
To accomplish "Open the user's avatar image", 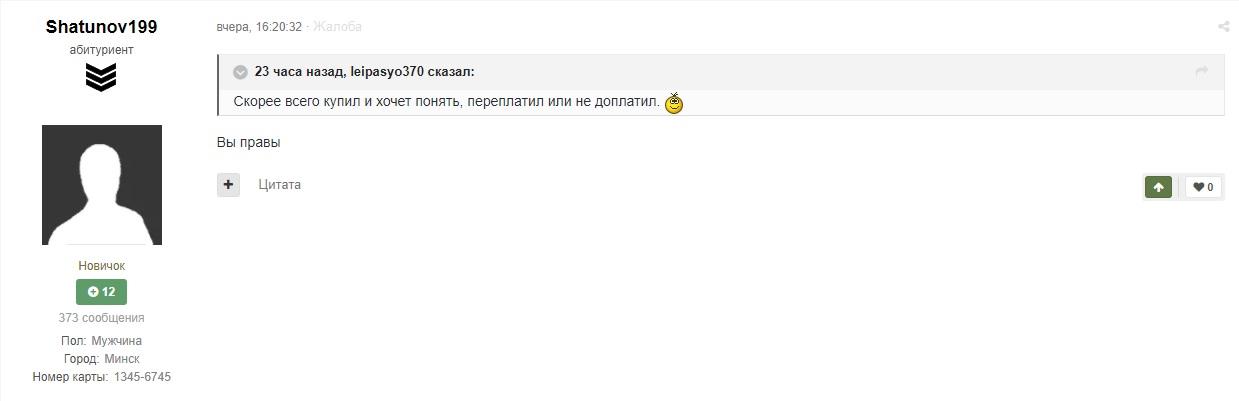I will click(x=101, y=185).
